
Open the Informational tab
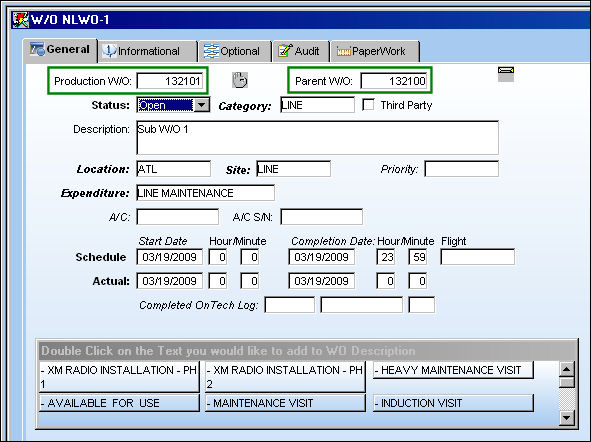pyautogui.click(x=148, y=51)
